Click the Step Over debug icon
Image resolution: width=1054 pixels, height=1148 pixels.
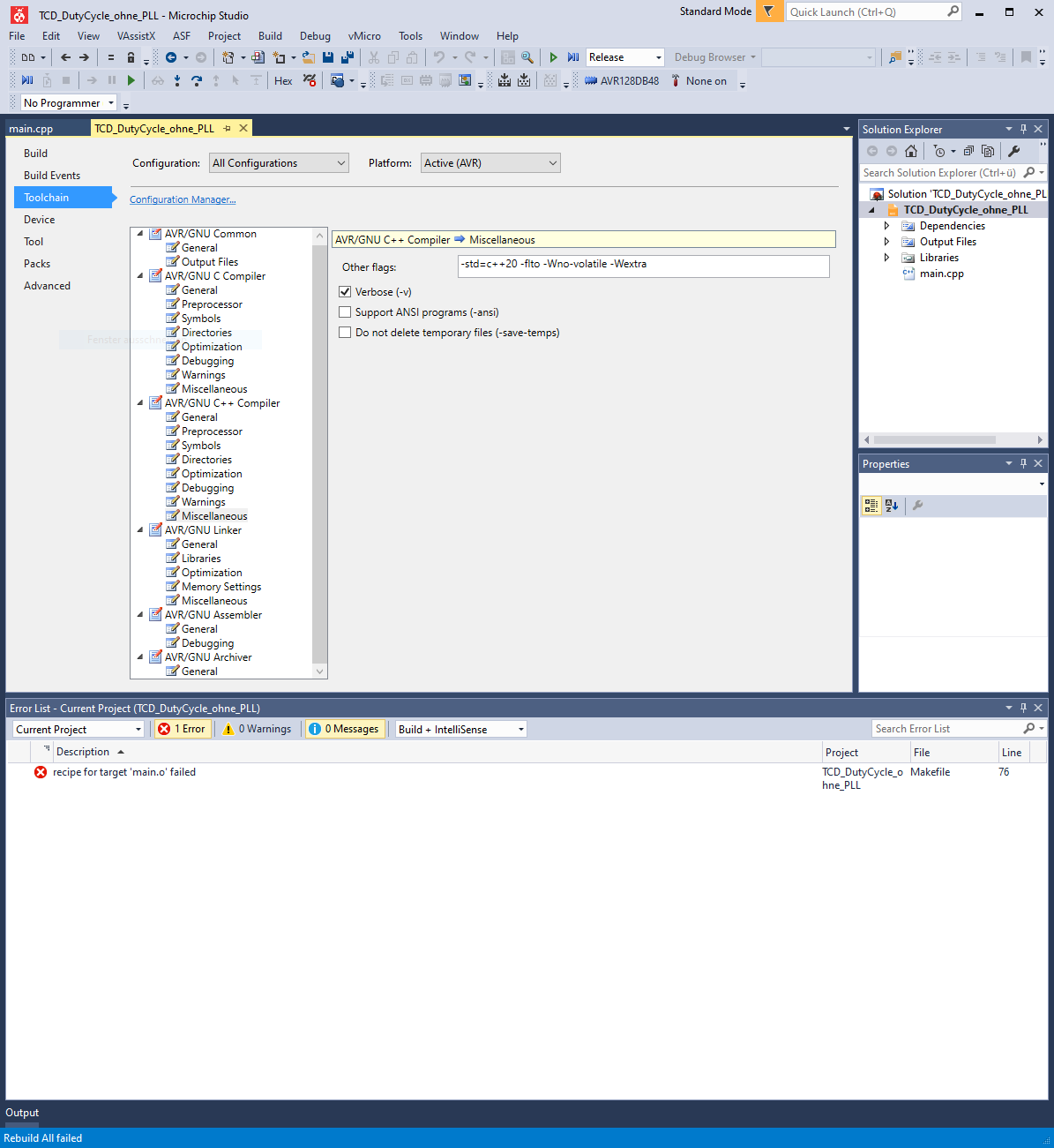197,81
